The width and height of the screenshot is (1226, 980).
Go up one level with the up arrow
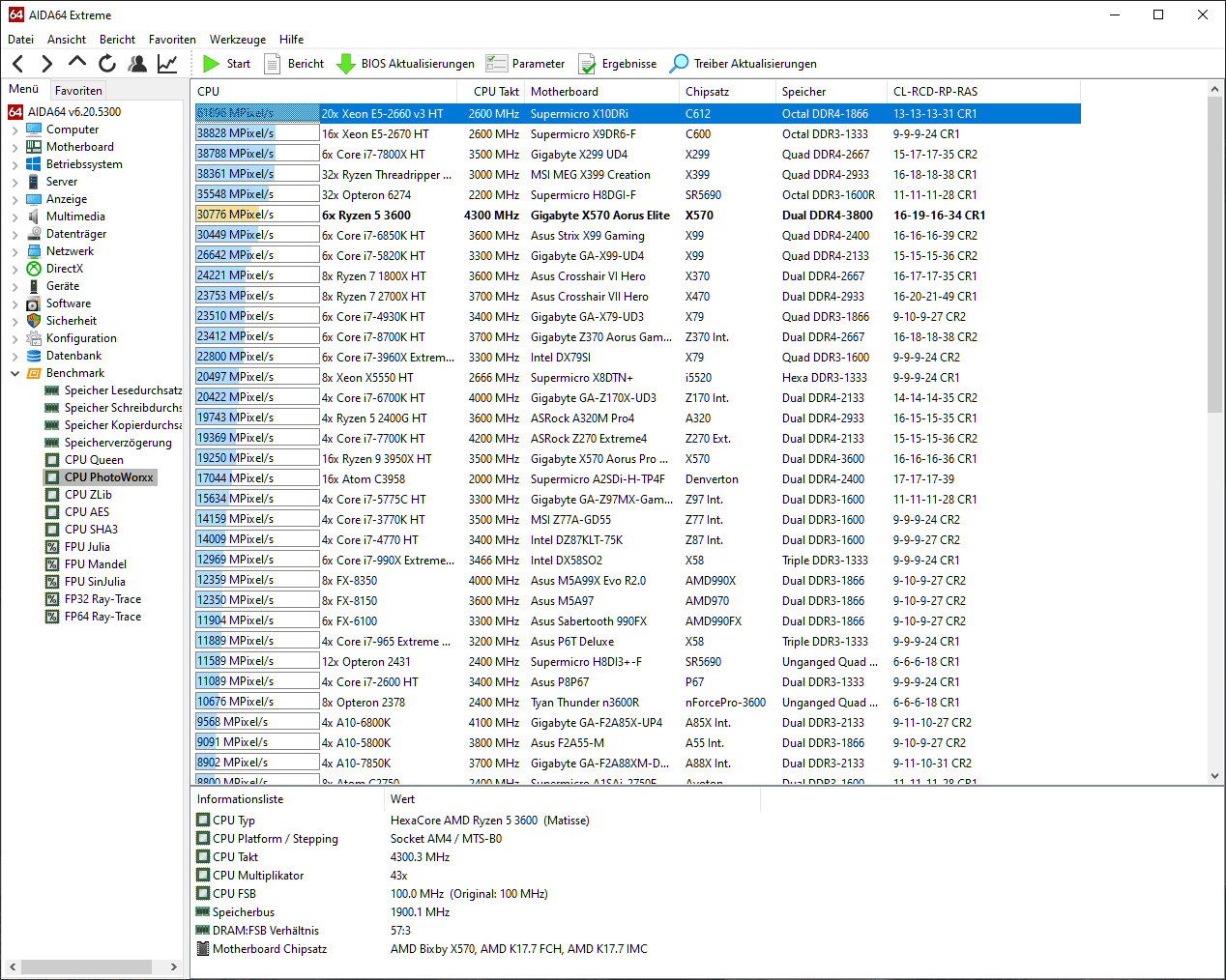[77, 63]
